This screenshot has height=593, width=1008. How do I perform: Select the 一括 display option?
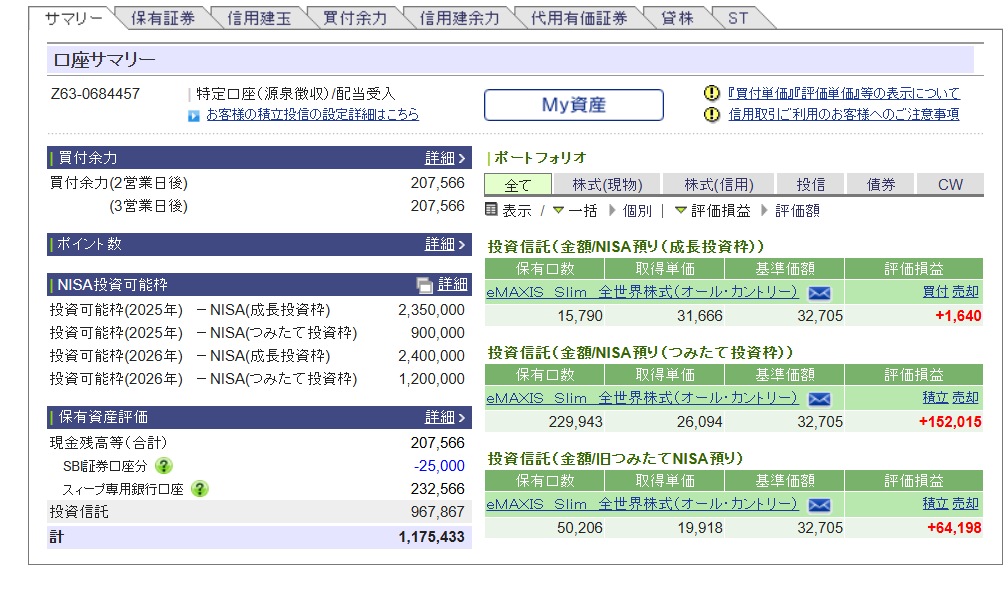582,211
